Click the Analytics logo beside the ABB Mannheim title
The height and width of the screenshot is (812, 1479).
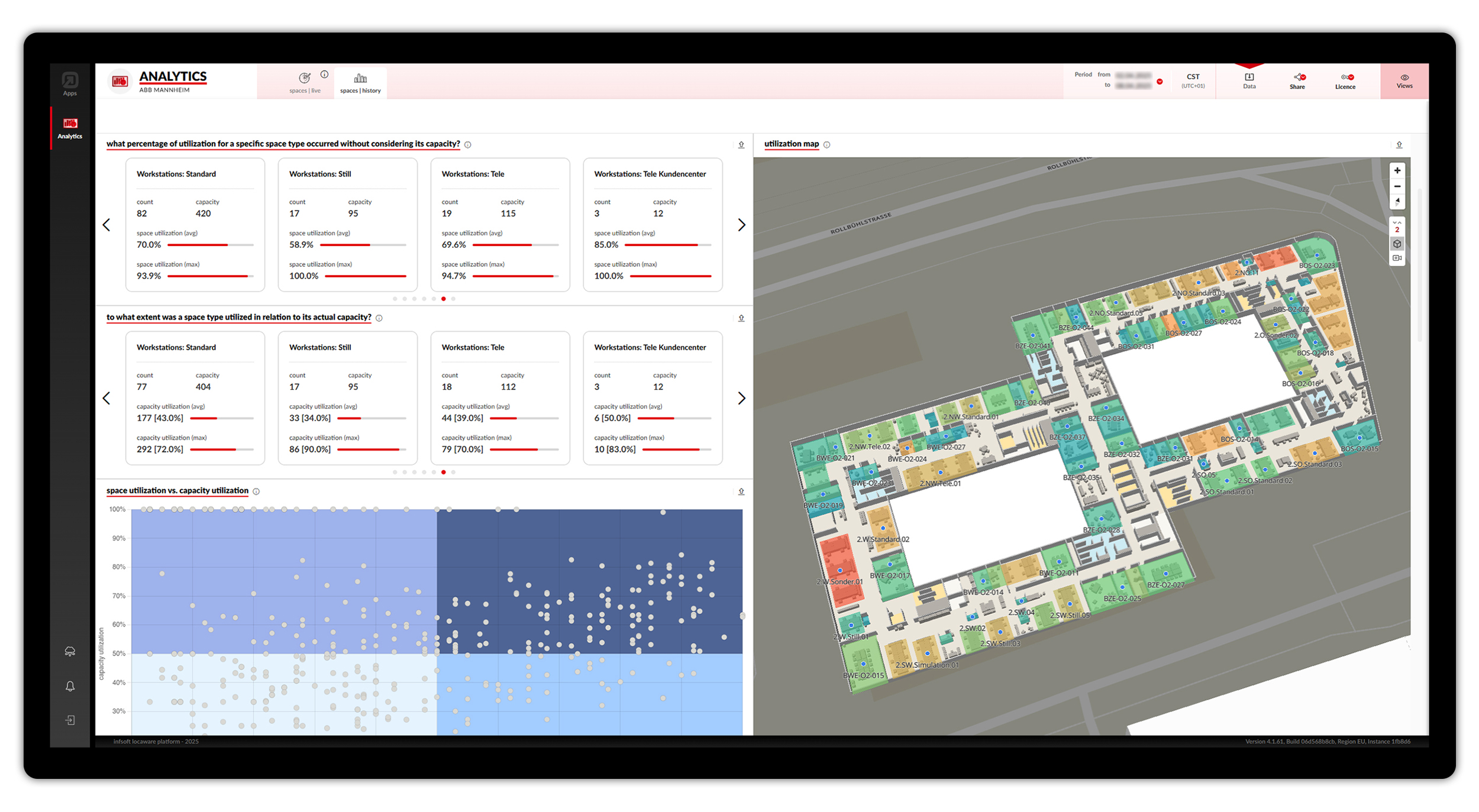click(120, 81)
